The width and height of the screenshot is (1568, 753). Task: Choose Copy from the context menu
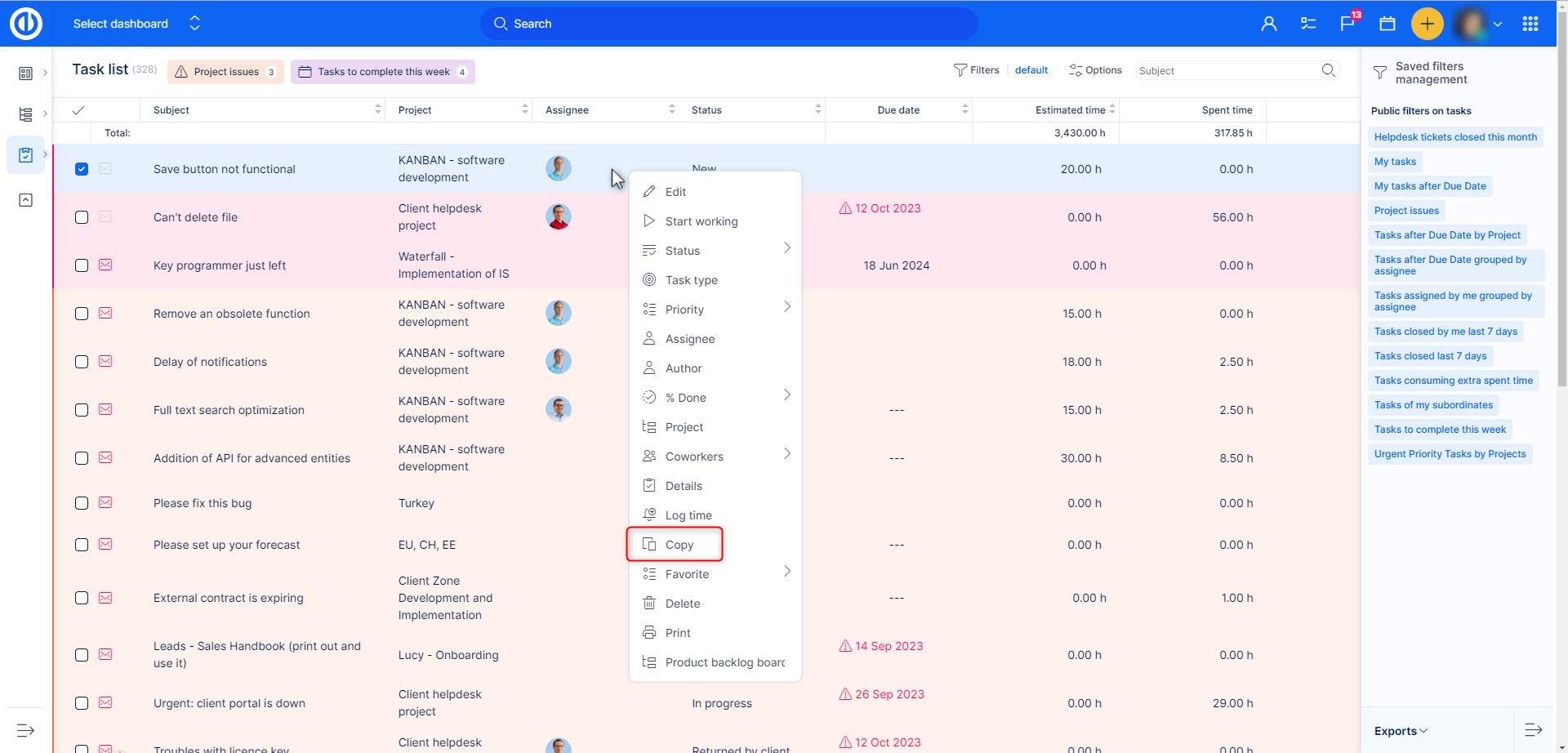click(x=679, y=545)
